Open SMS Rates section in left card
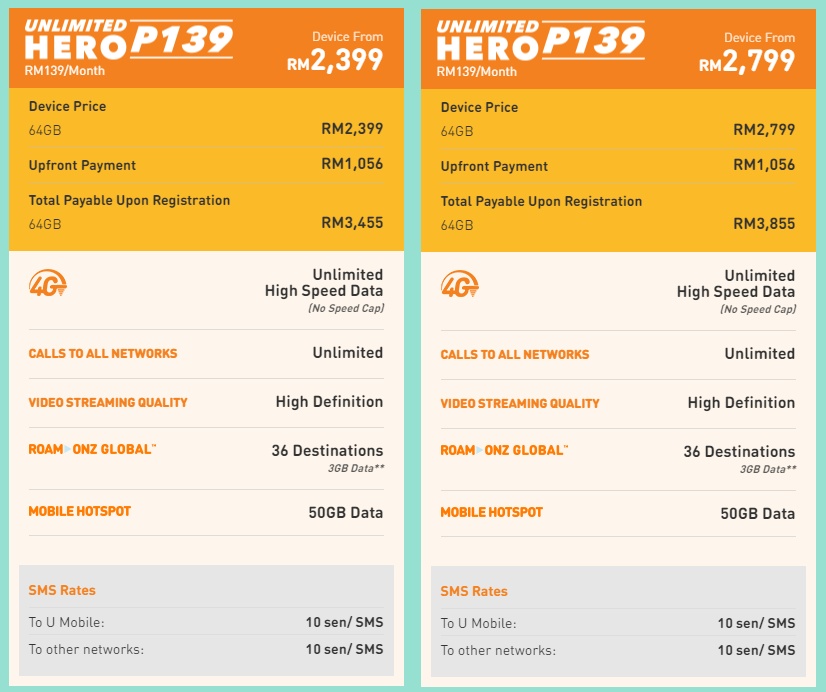The width and height of the screenshot is (826, 692). click(62, 590)
